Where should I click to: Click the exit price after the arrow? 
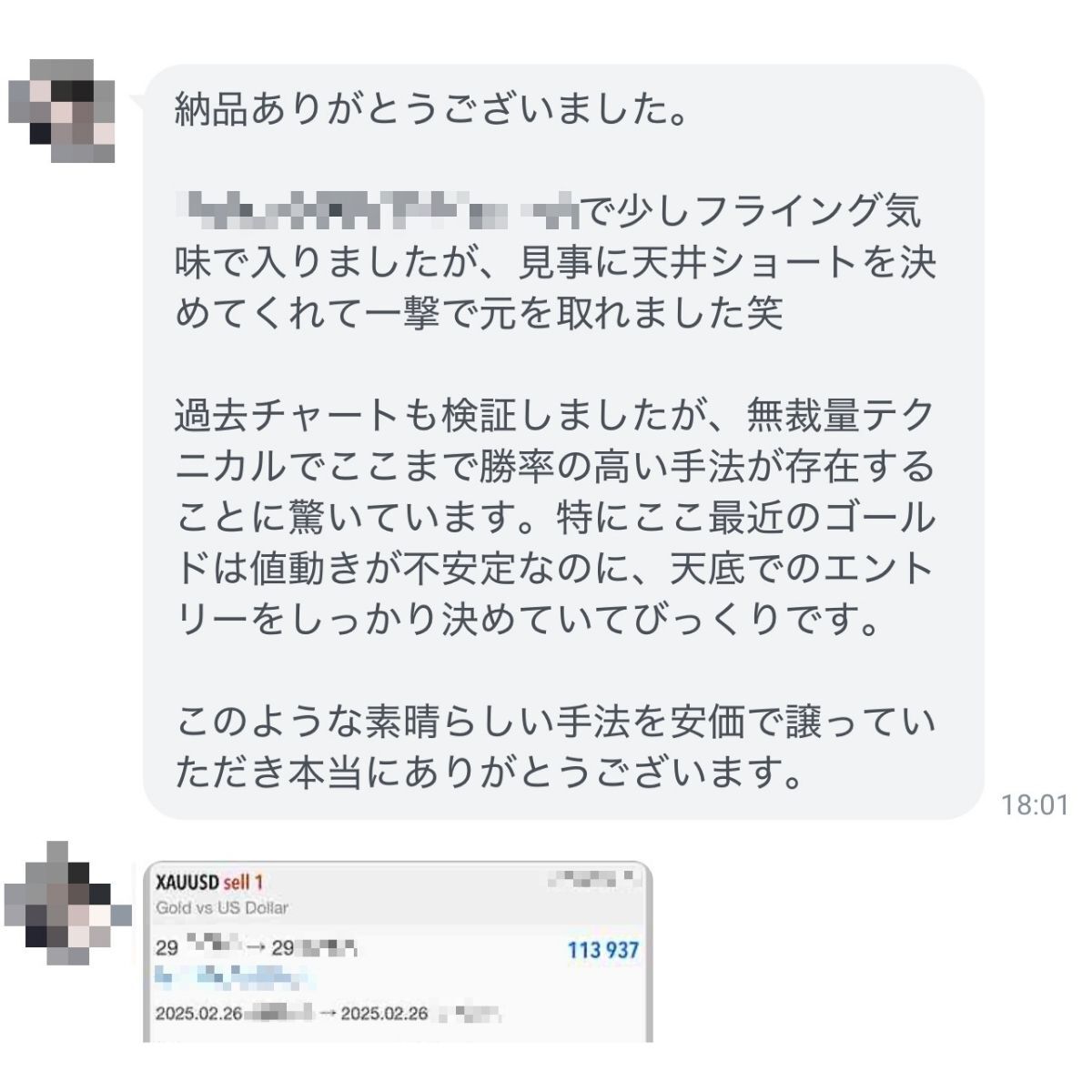(311, 949)
